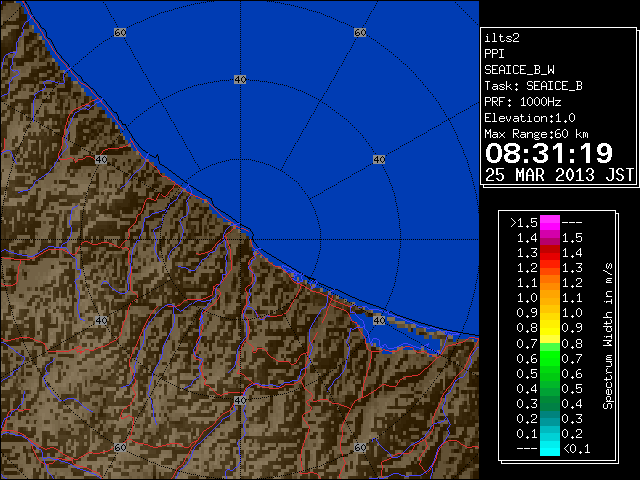Select the date text 25 MAR 2013 JST
This screenshot has width=640, height=480.
559,175
